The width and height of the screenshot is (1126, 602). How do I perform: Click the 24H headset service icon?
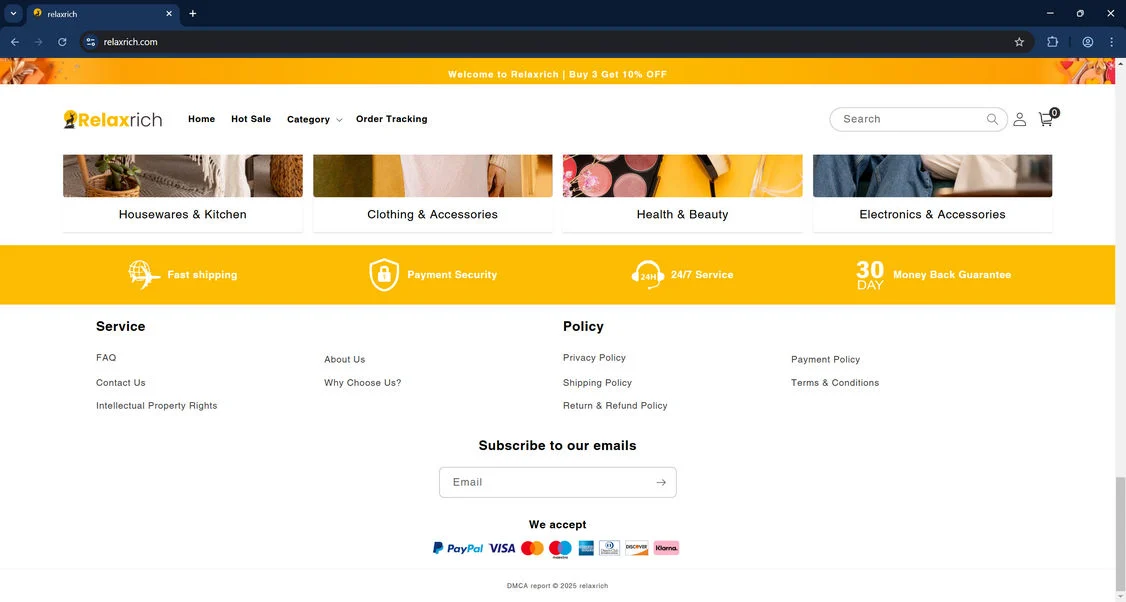click(x=647, y=274)
